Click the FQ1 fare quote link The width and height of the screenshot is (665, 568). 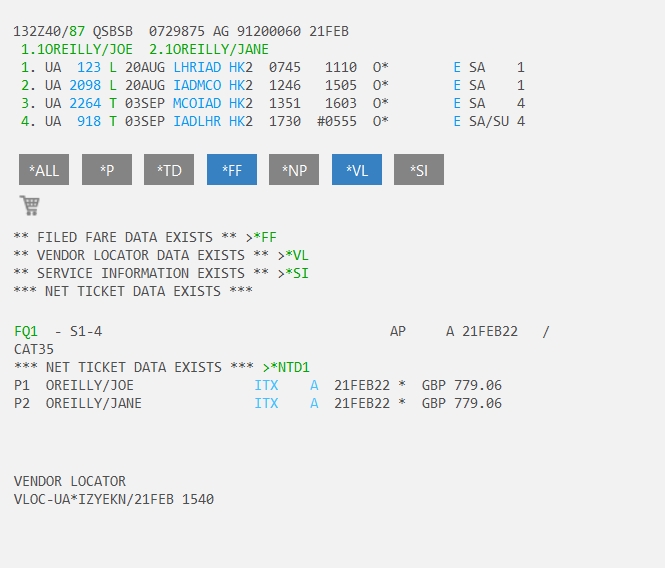[x=26, y=331]
